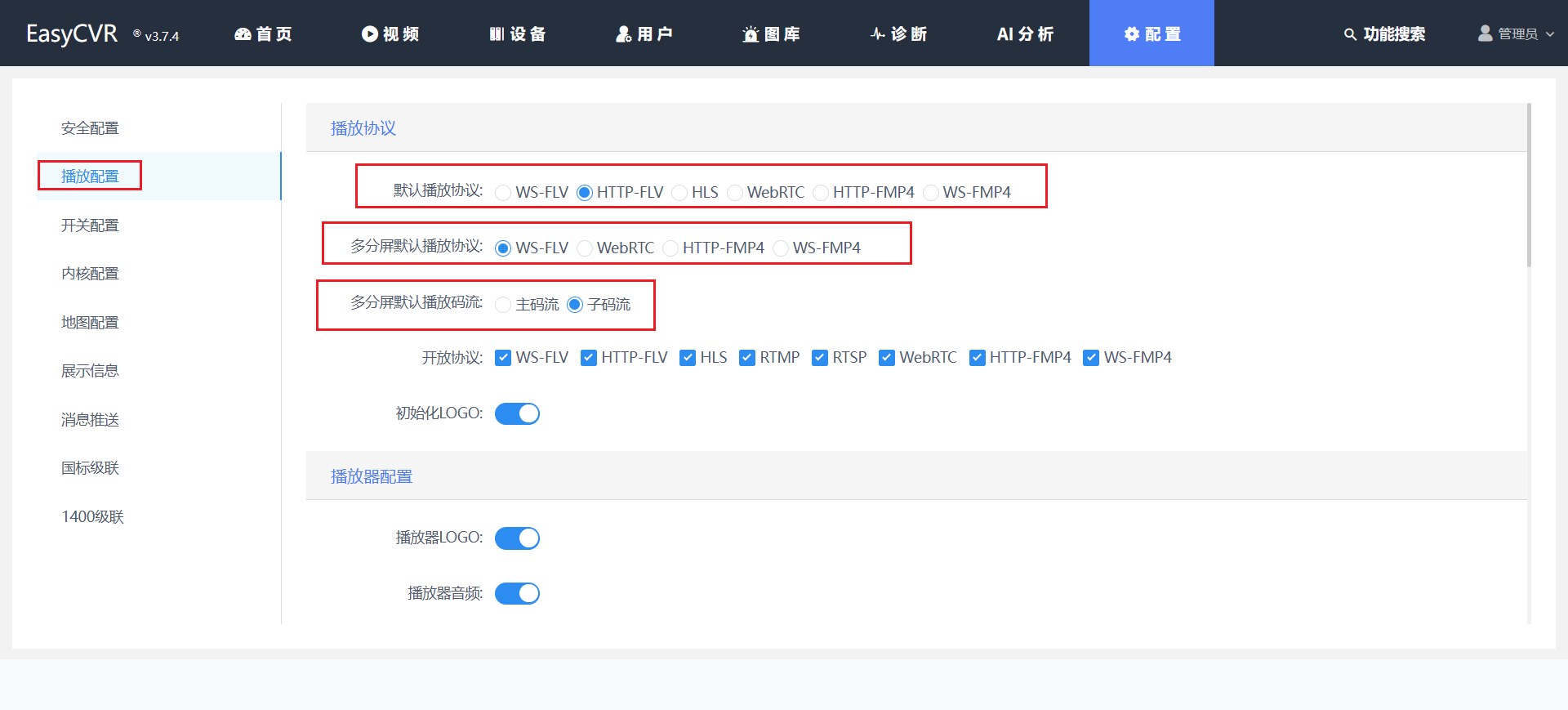
Task: Click the pulse icon beside 诊断
Action: tap(877, 34)
